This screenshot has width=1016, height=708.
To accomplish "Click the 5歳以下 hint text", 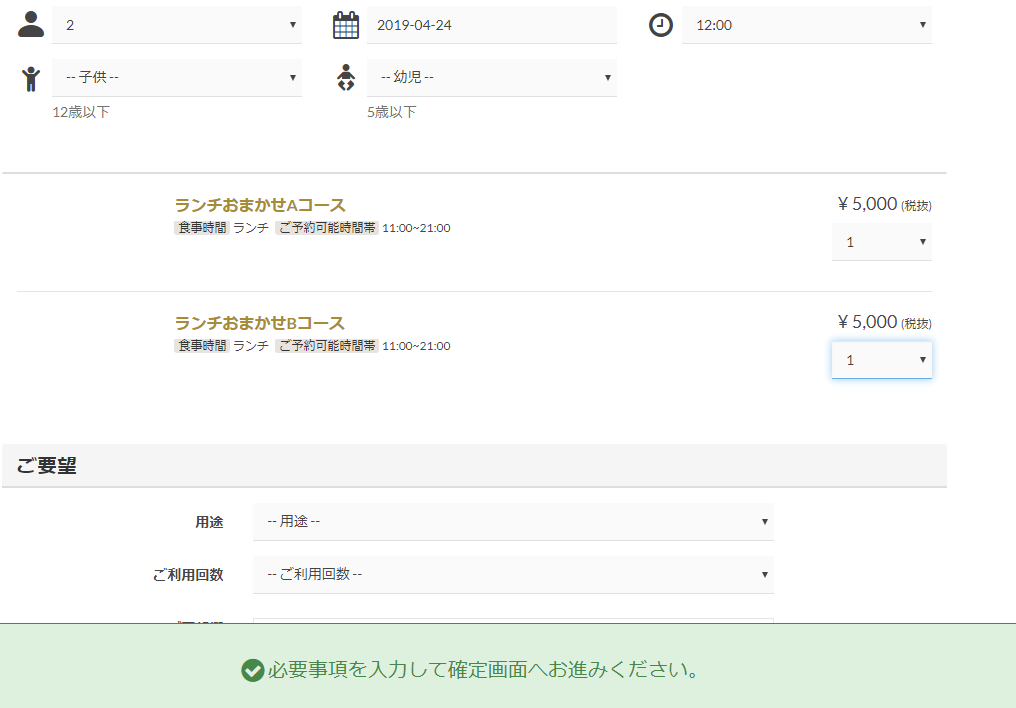I will coord(392,112).
